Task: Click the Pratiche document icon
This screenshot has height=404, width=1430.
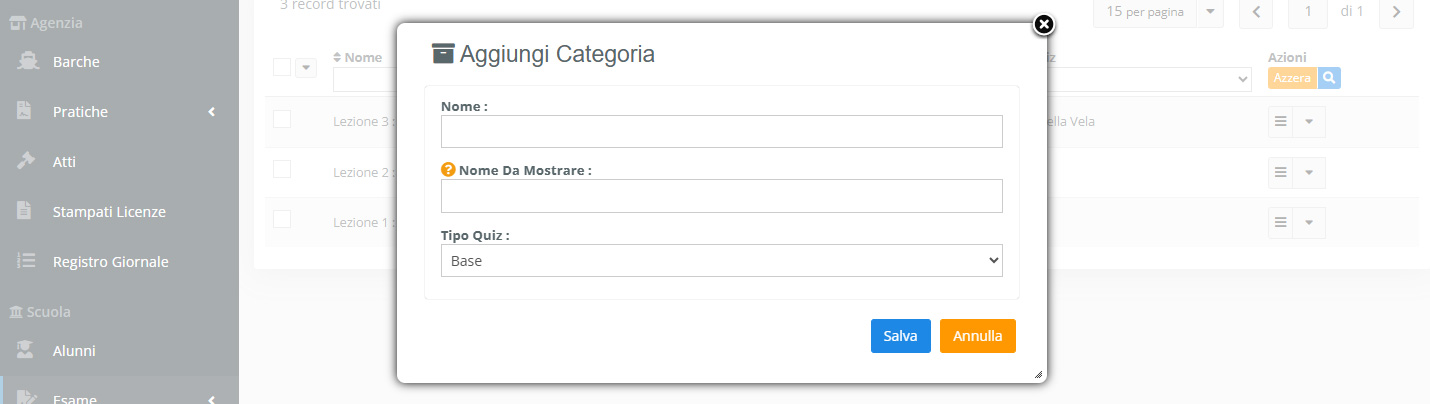Action: 25,112
